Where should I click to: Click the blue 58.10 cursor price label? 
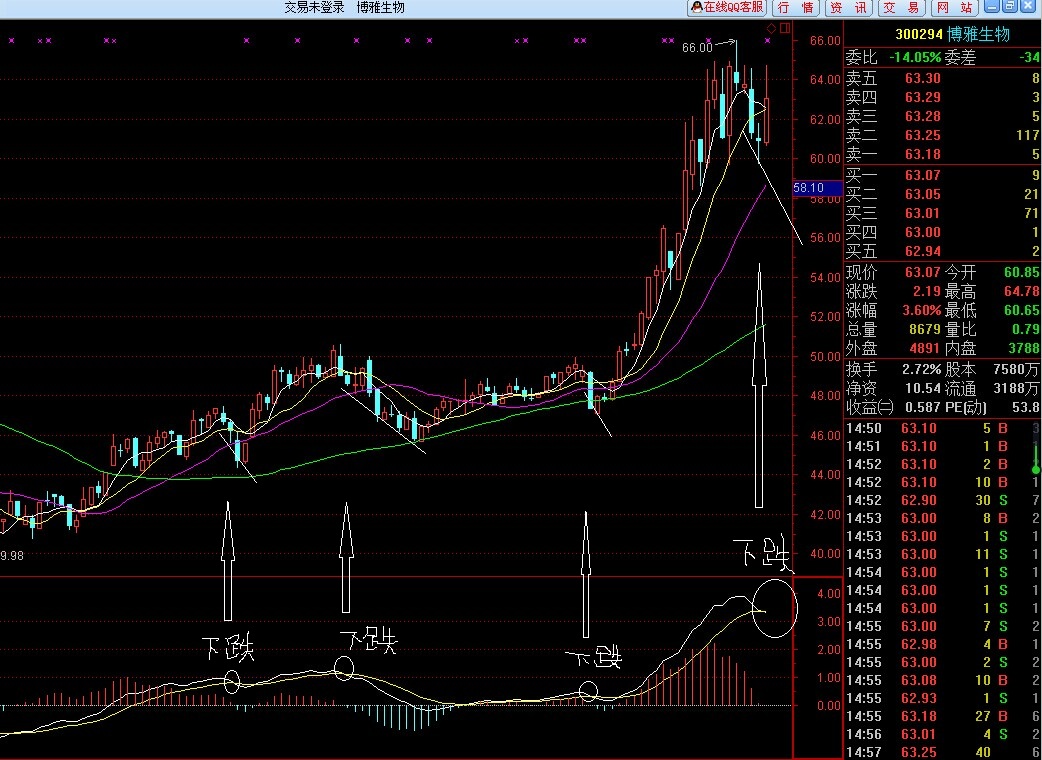[817, 188]
